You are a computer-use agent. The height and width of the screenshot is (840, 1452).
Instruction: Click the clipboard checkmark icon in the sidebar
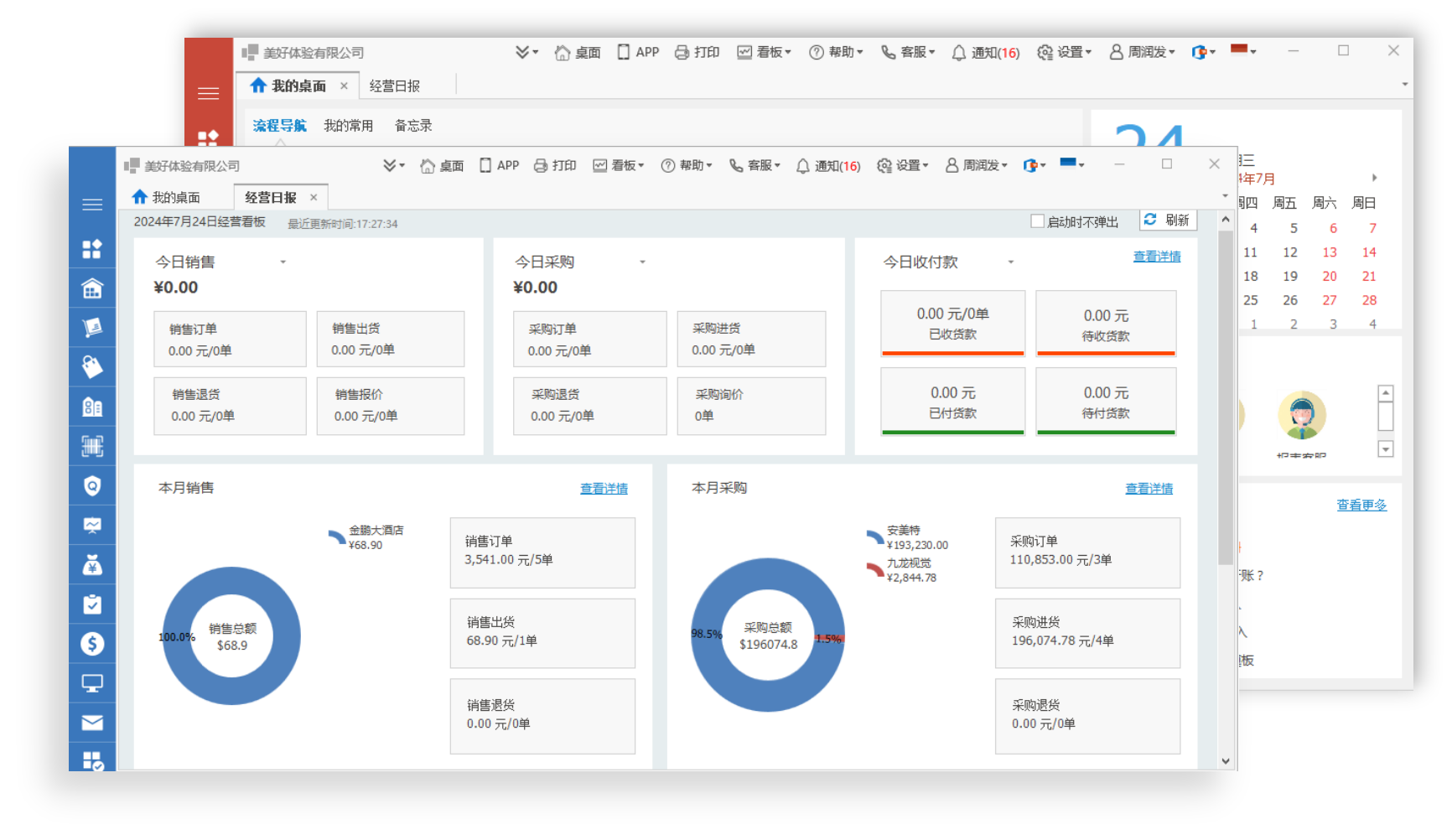[92, 604]
